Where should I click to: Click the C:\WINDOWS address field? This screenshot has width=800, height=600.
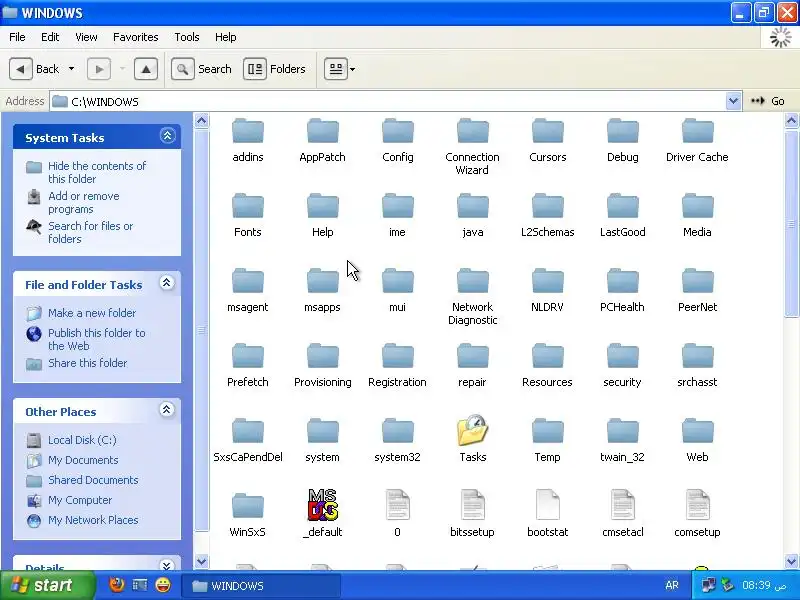tap(388, 101)
